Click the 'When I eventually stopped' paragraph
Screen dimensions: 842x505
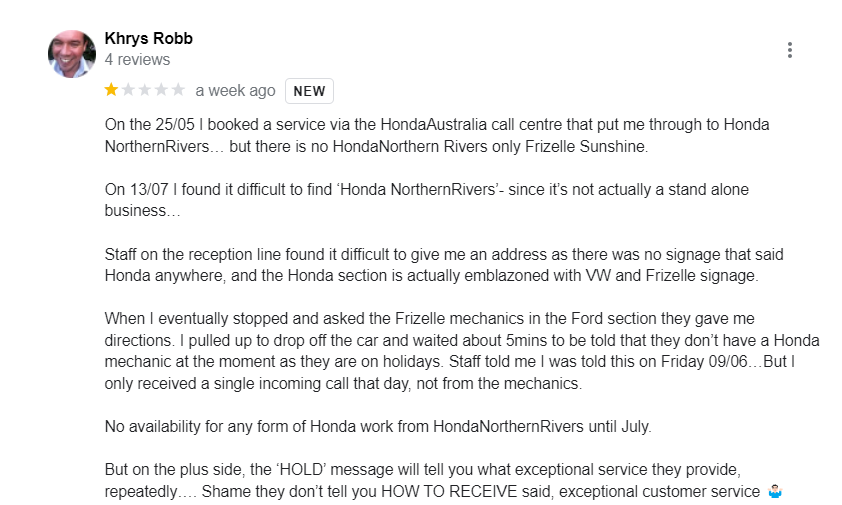tap(462, 351)
